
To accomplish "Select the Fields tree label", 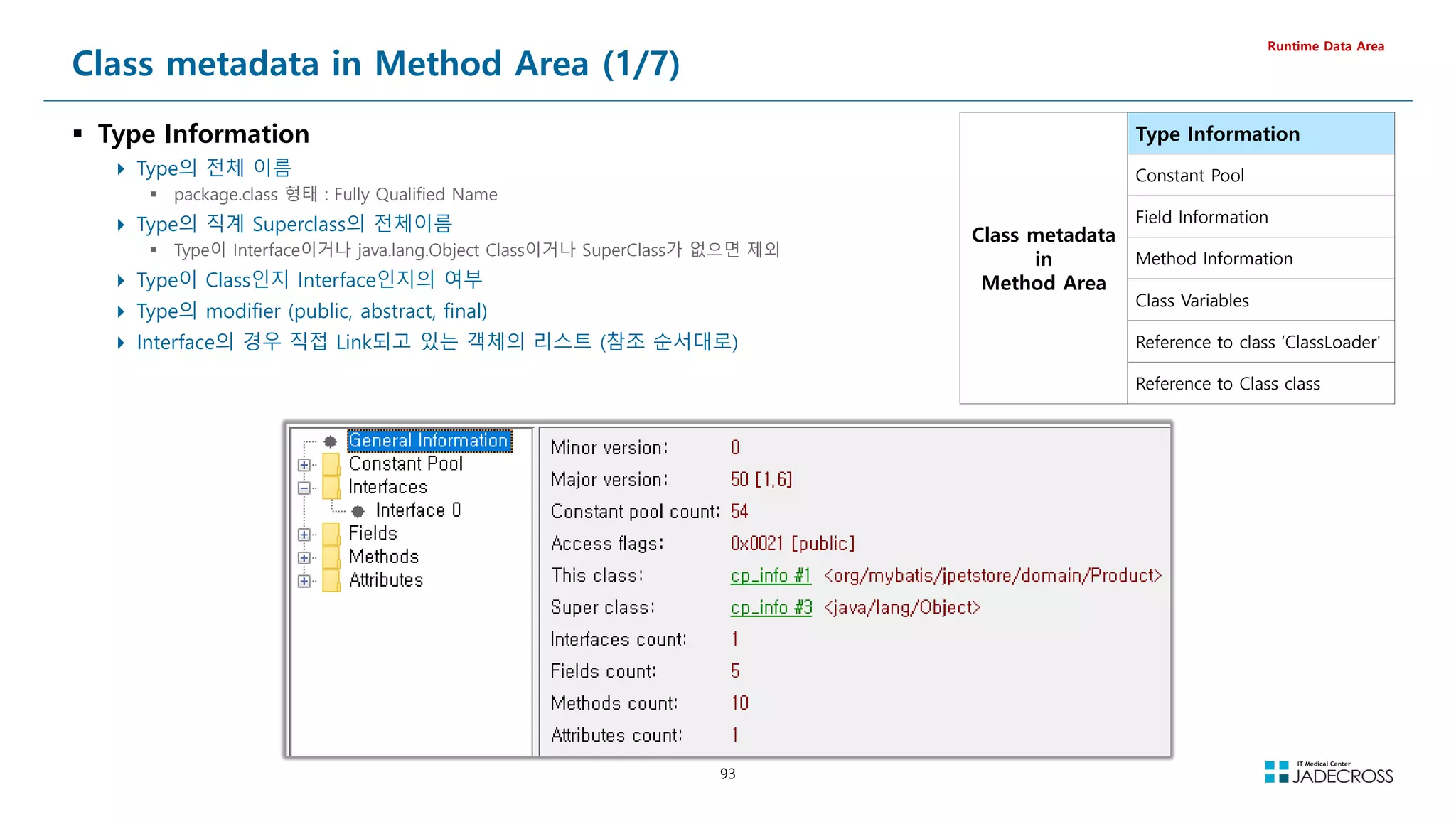I will click(373, 534).
